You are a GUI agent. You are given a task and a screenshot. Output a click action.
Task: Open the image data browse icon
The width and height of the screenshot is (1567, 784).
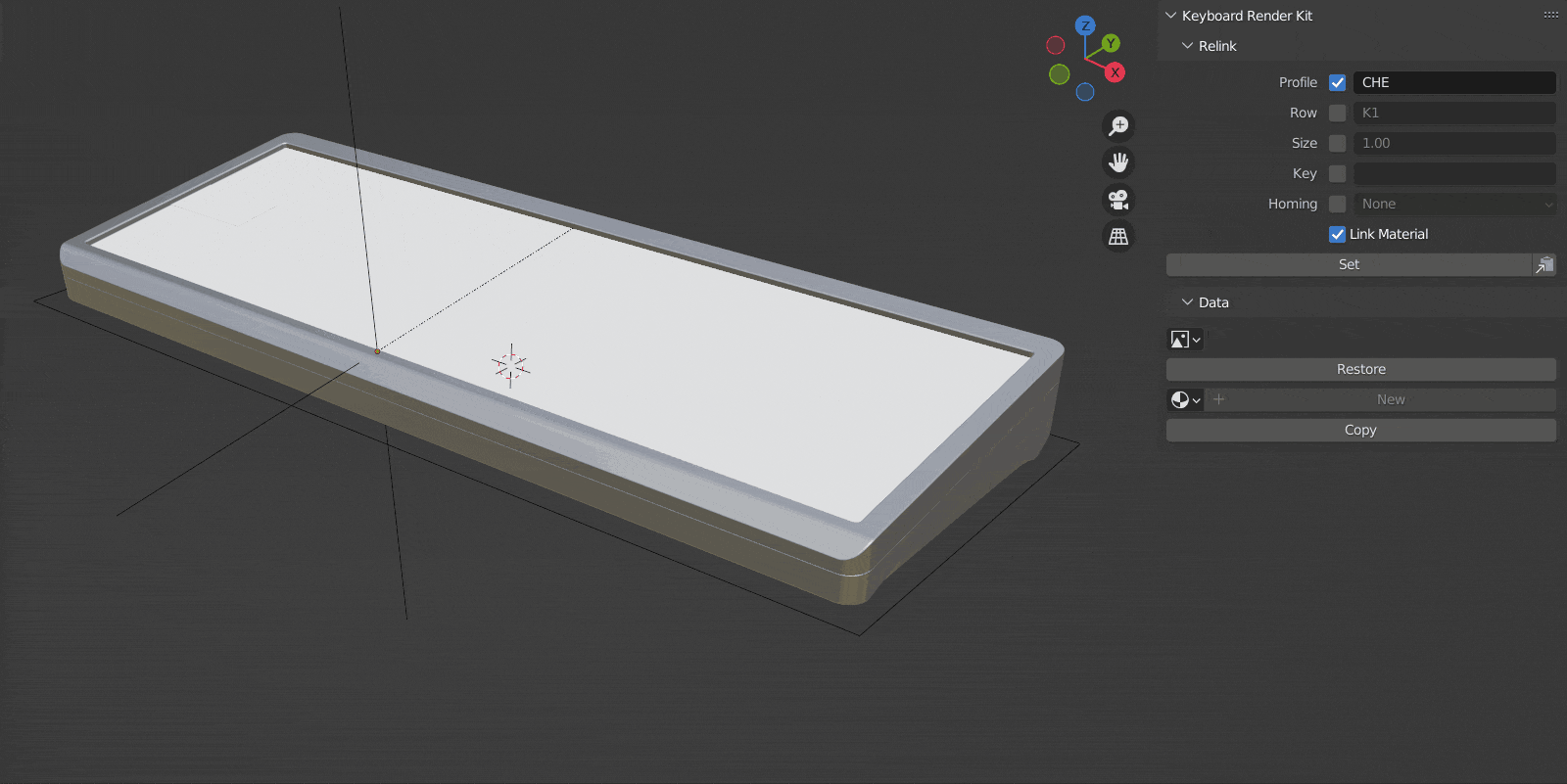pos(1185,340)
